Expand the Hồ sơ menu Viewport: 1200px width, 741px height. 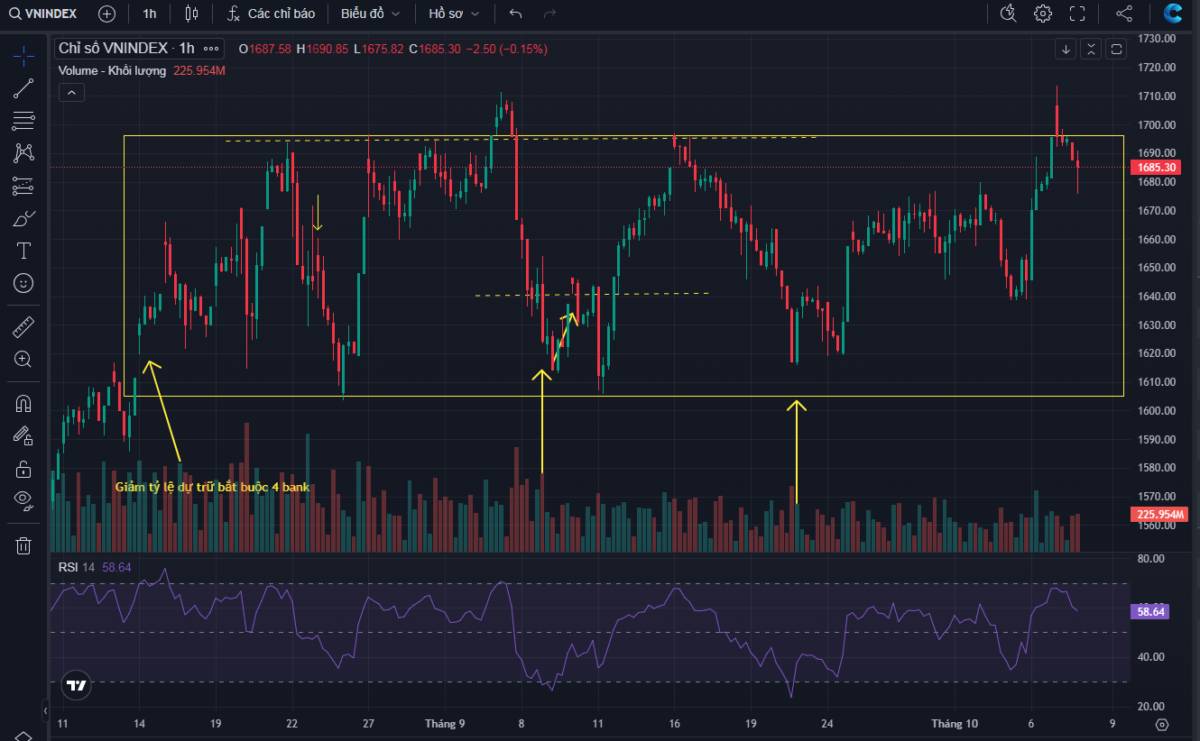tap(452, 14)
